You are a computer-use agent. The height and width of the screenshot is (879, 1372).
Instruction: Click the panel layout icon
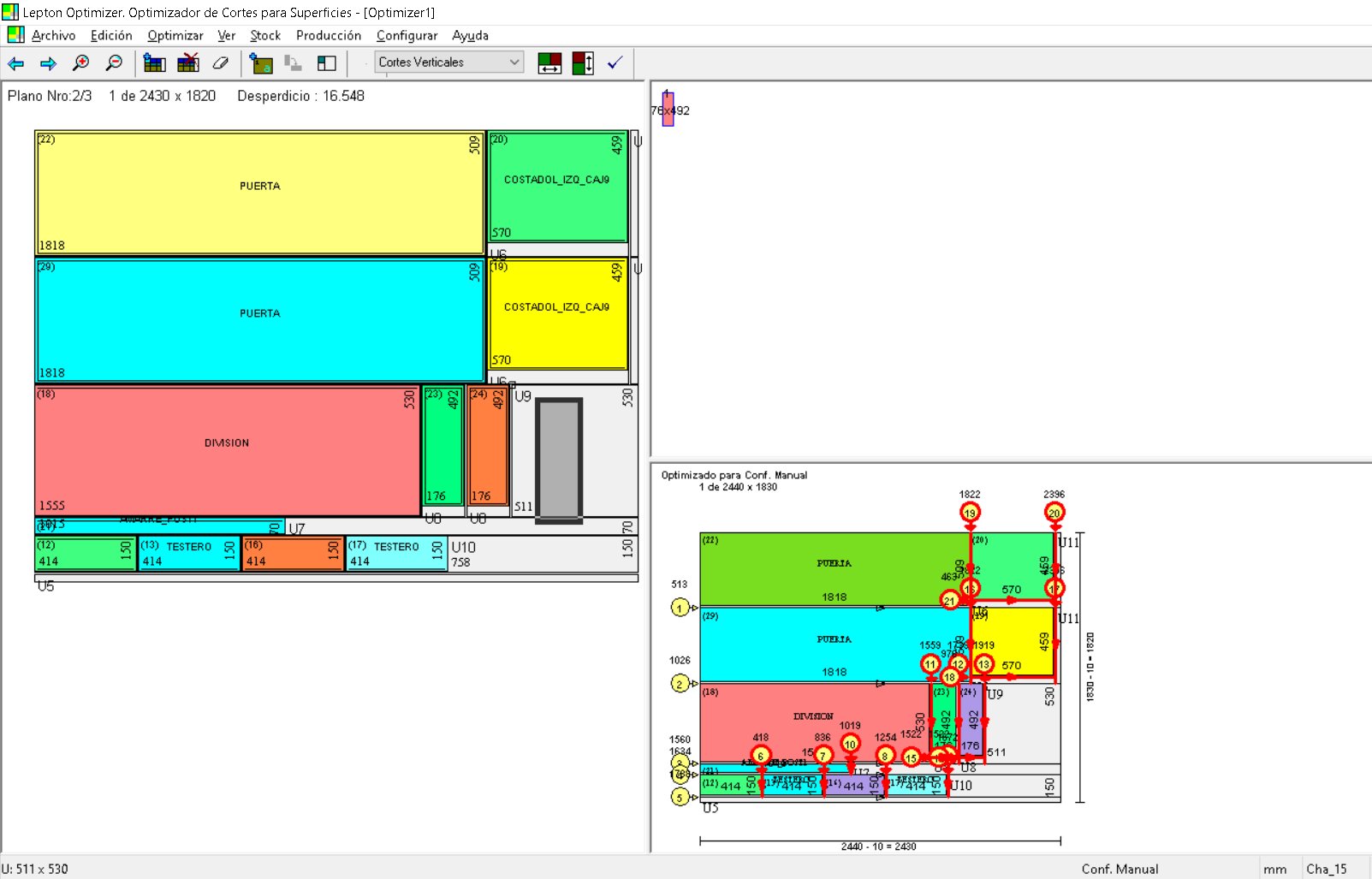click(326, 63)
